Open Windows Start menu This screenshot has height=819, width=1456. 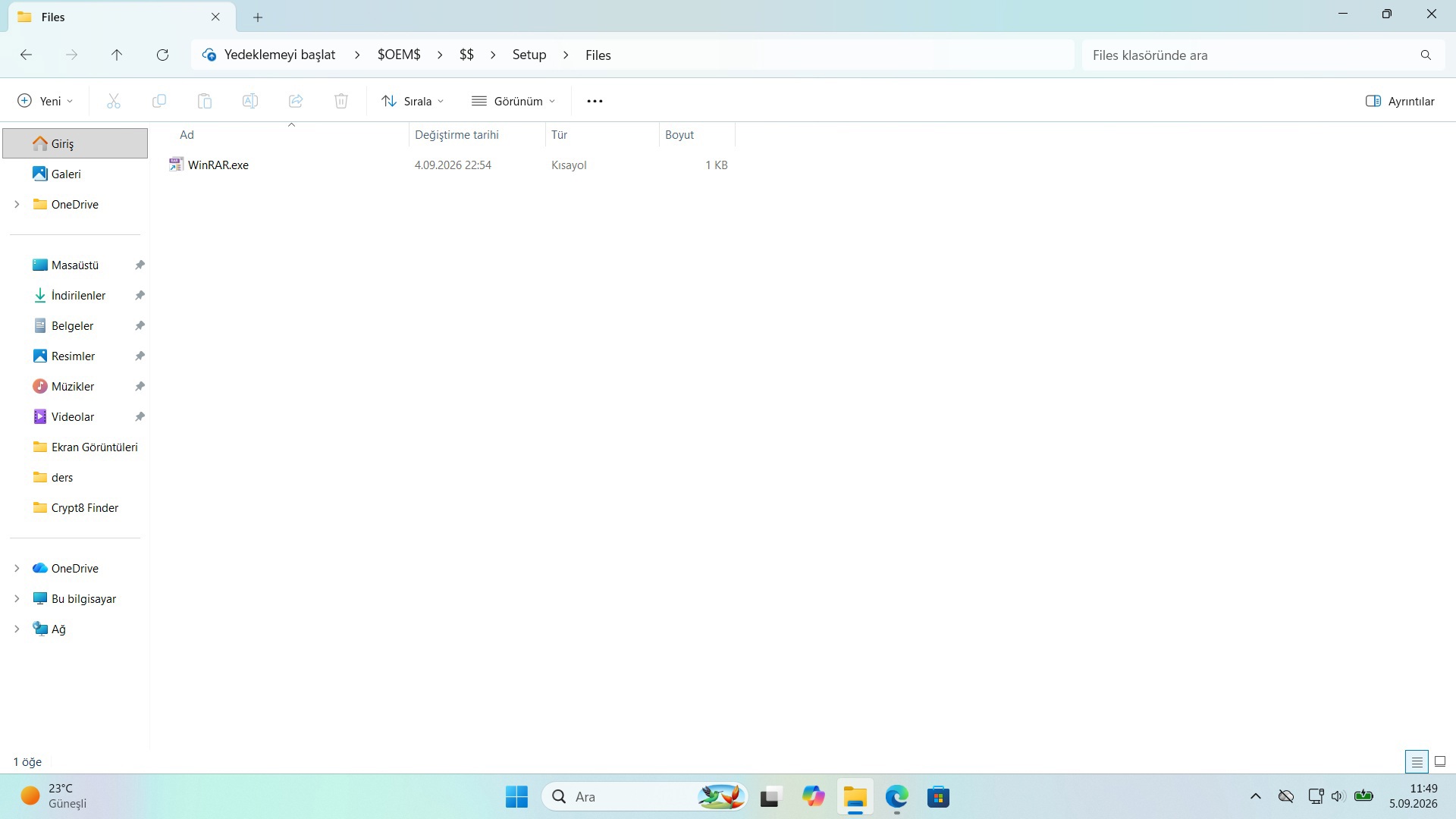(516, 797)
